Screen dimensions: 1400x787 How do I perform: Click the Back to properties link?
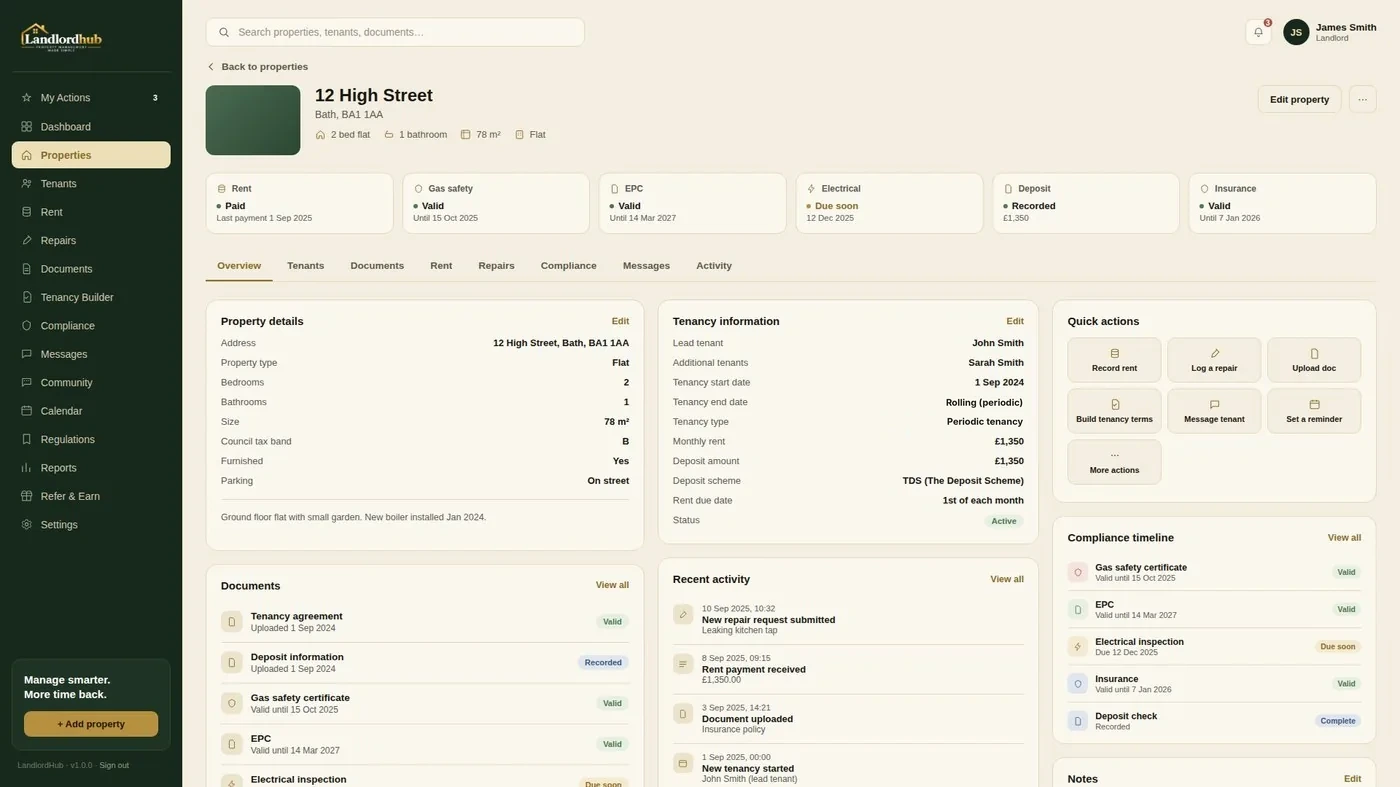[x=257, y=67]
